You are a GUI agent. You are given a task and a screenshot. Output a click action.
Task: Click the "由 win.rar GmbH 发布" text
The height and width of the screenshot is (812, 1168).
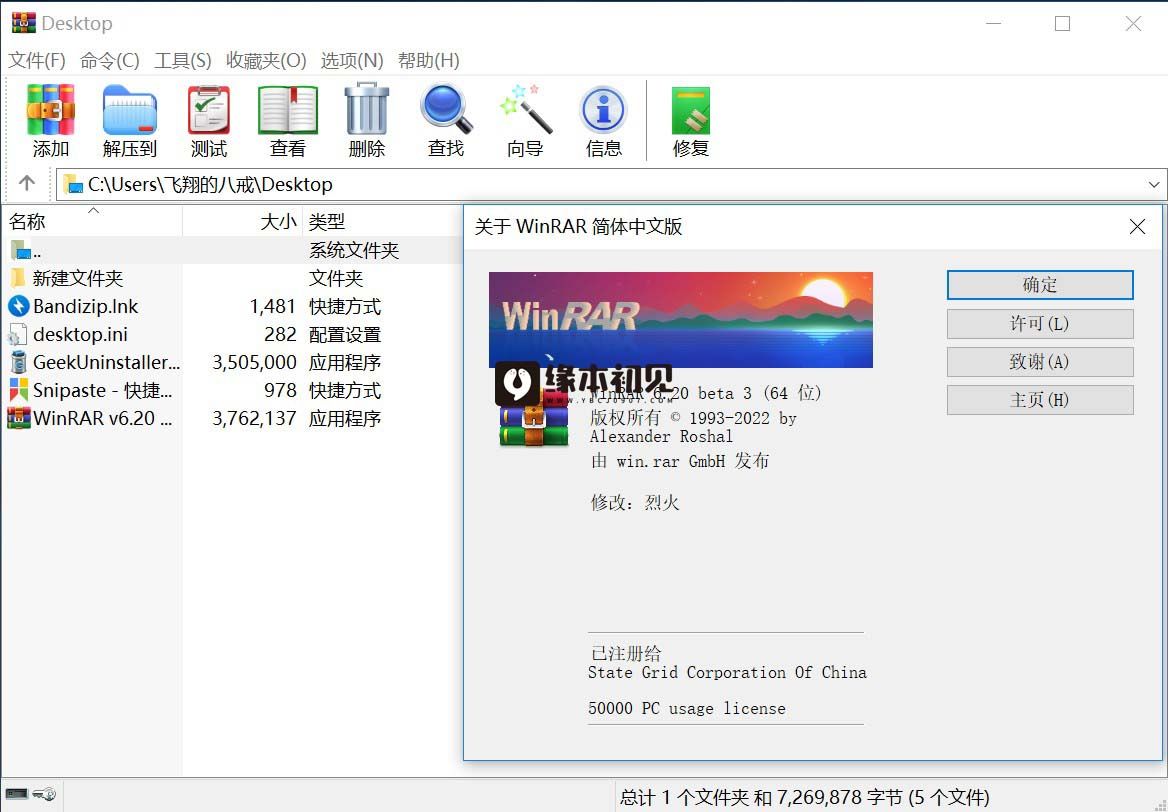[679, 461]
